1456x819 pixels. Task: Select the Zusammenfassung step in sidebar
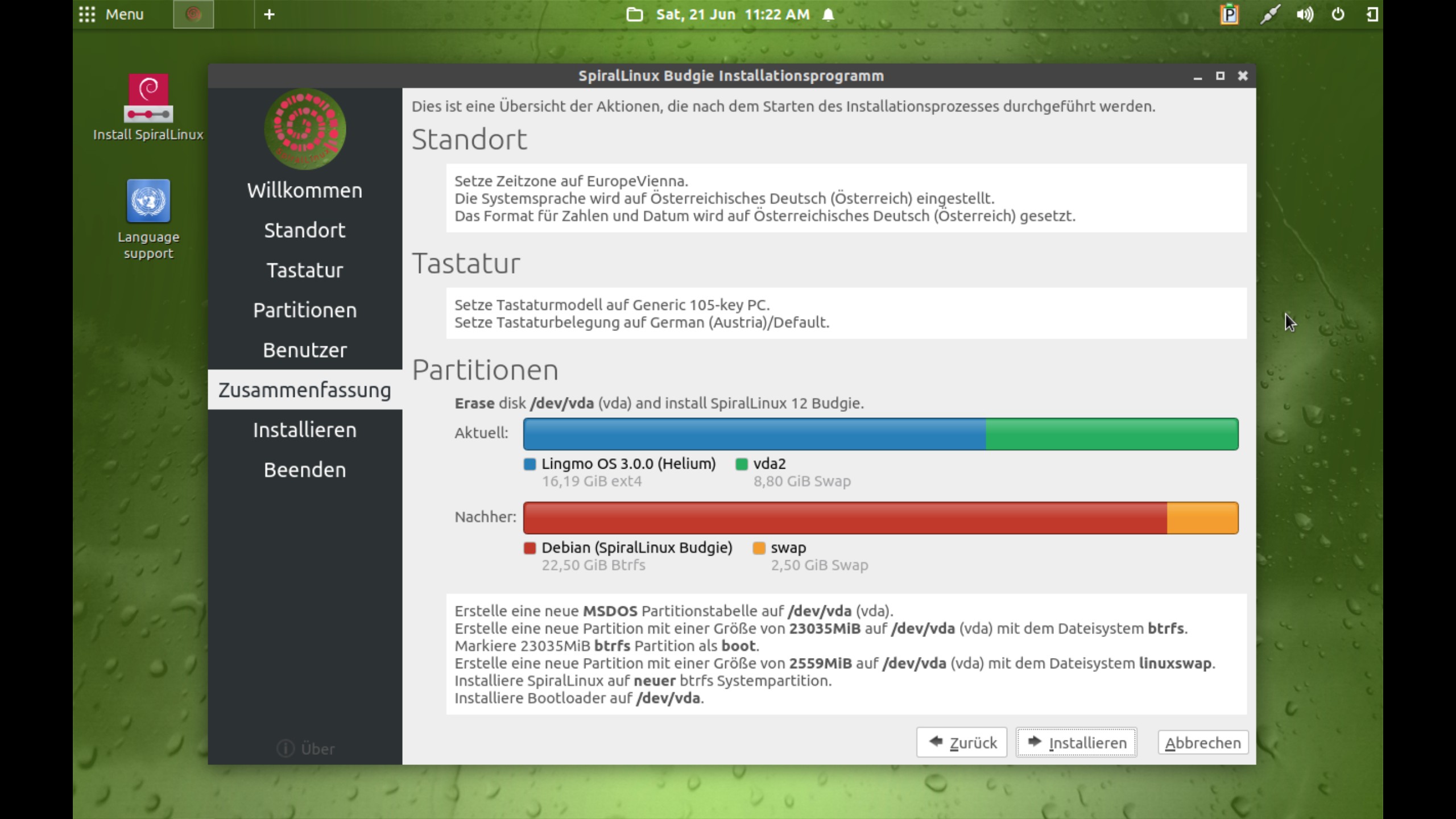coord(305,390)
